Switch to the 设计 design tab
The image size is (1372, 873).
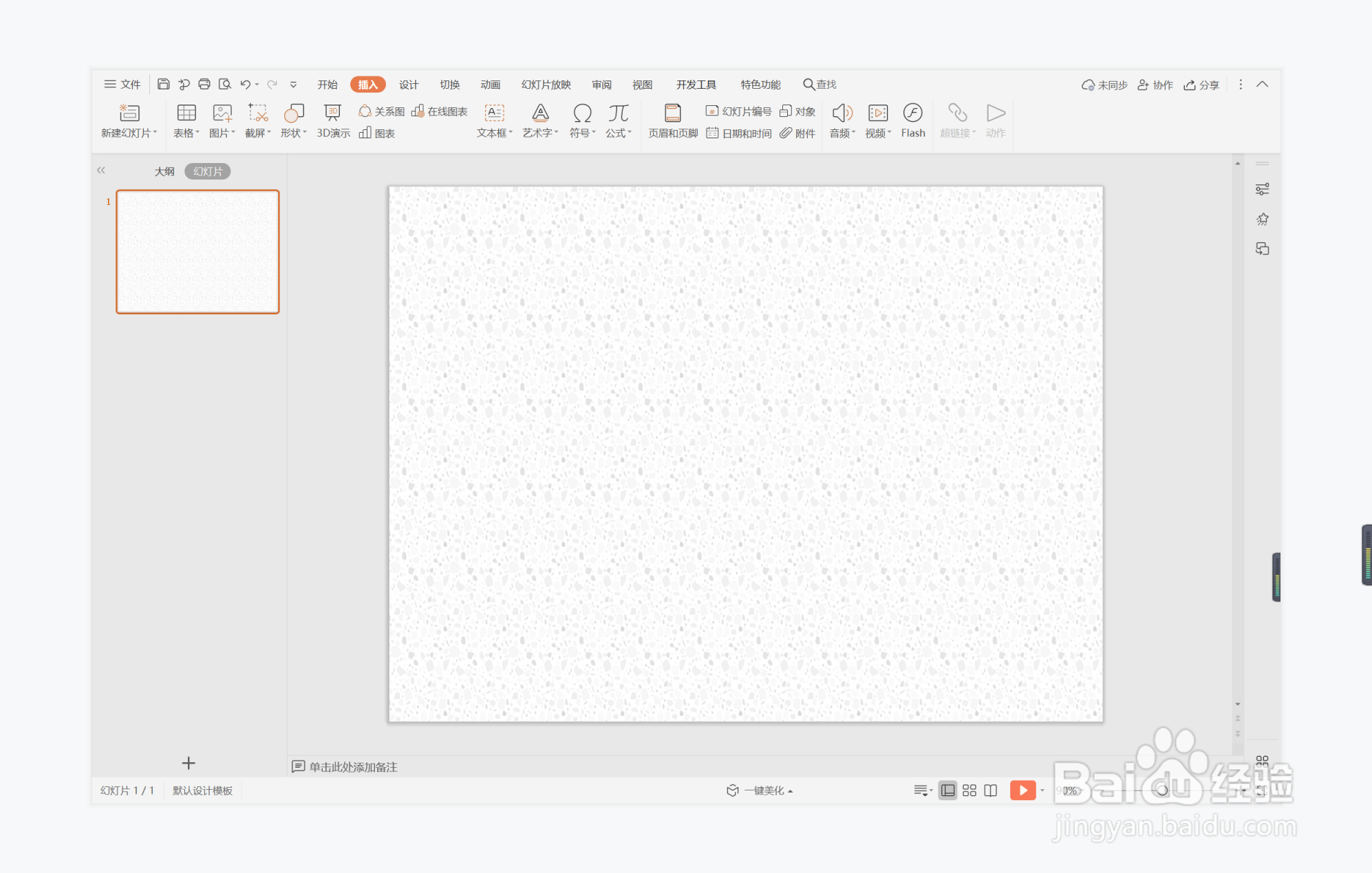409,85
